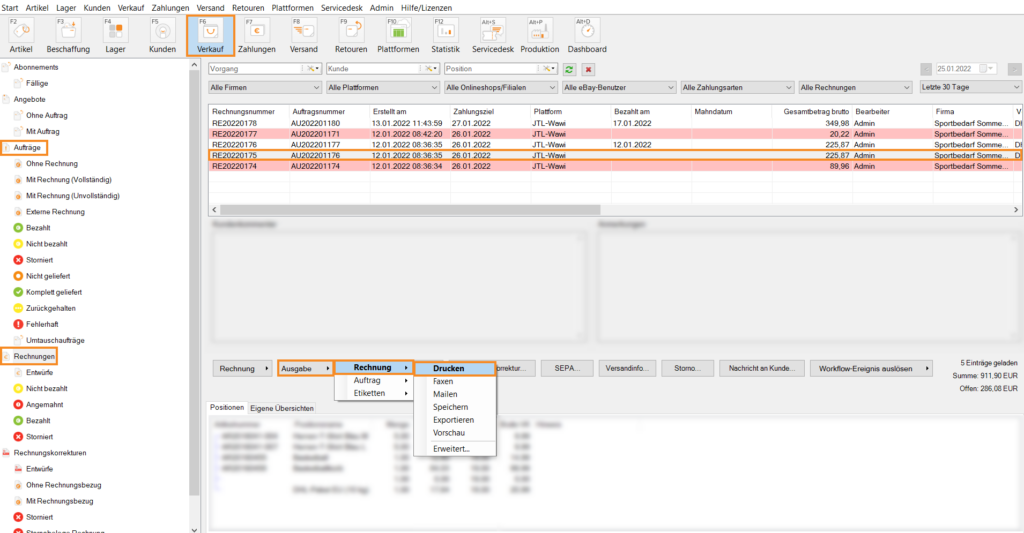Choose Vorschau from the submenu
The image size is (1024, 533).
coord(449,433)
